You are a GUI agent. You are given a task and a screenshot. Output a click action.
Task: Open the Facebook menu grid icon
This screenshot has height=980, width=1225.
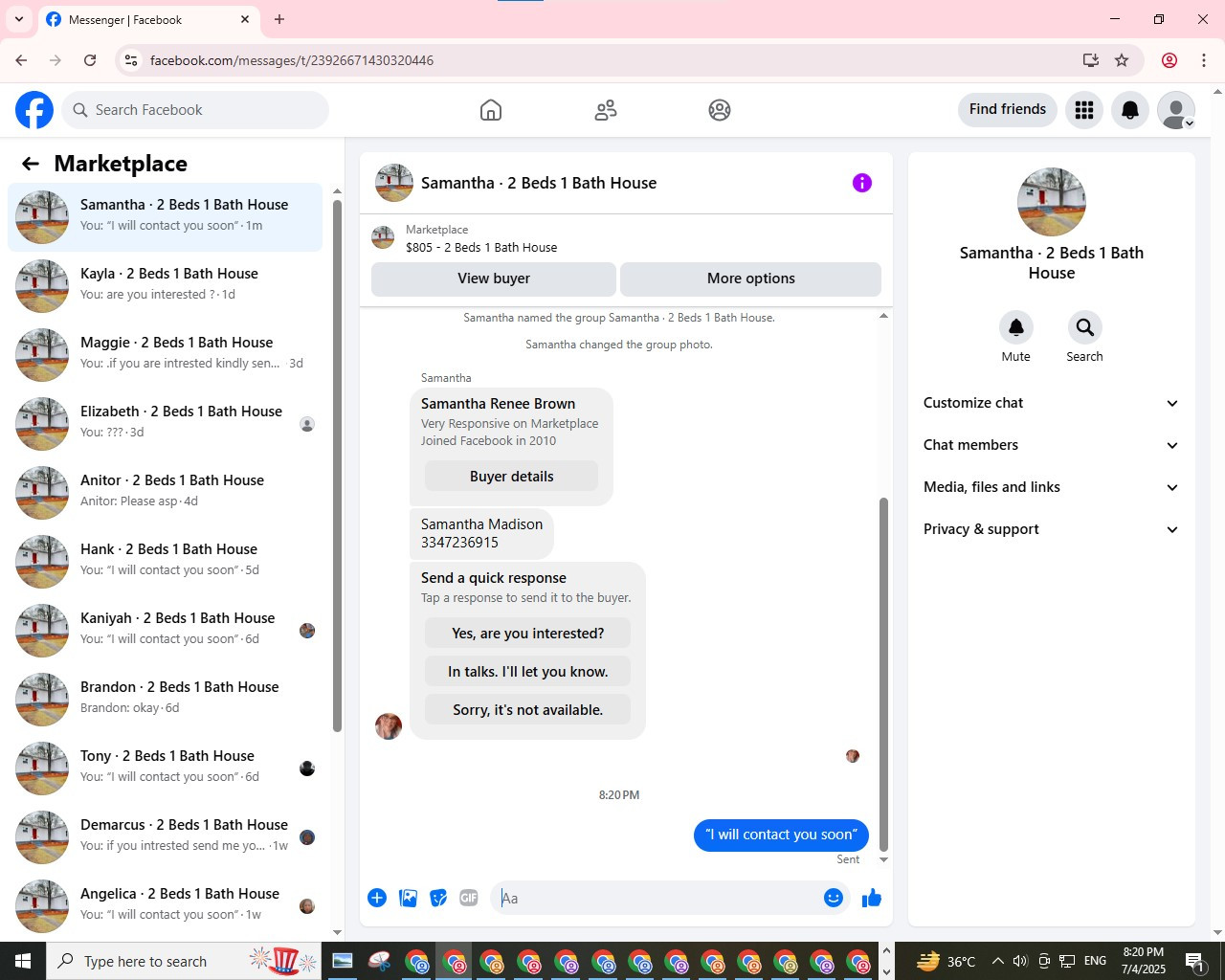click(1084, 110)
